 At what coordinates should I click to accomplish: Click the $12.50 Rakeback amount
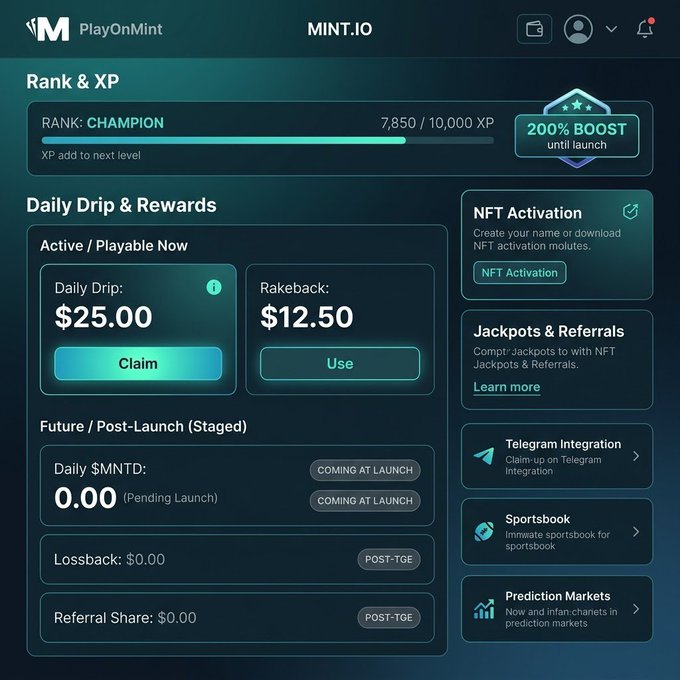307,317
